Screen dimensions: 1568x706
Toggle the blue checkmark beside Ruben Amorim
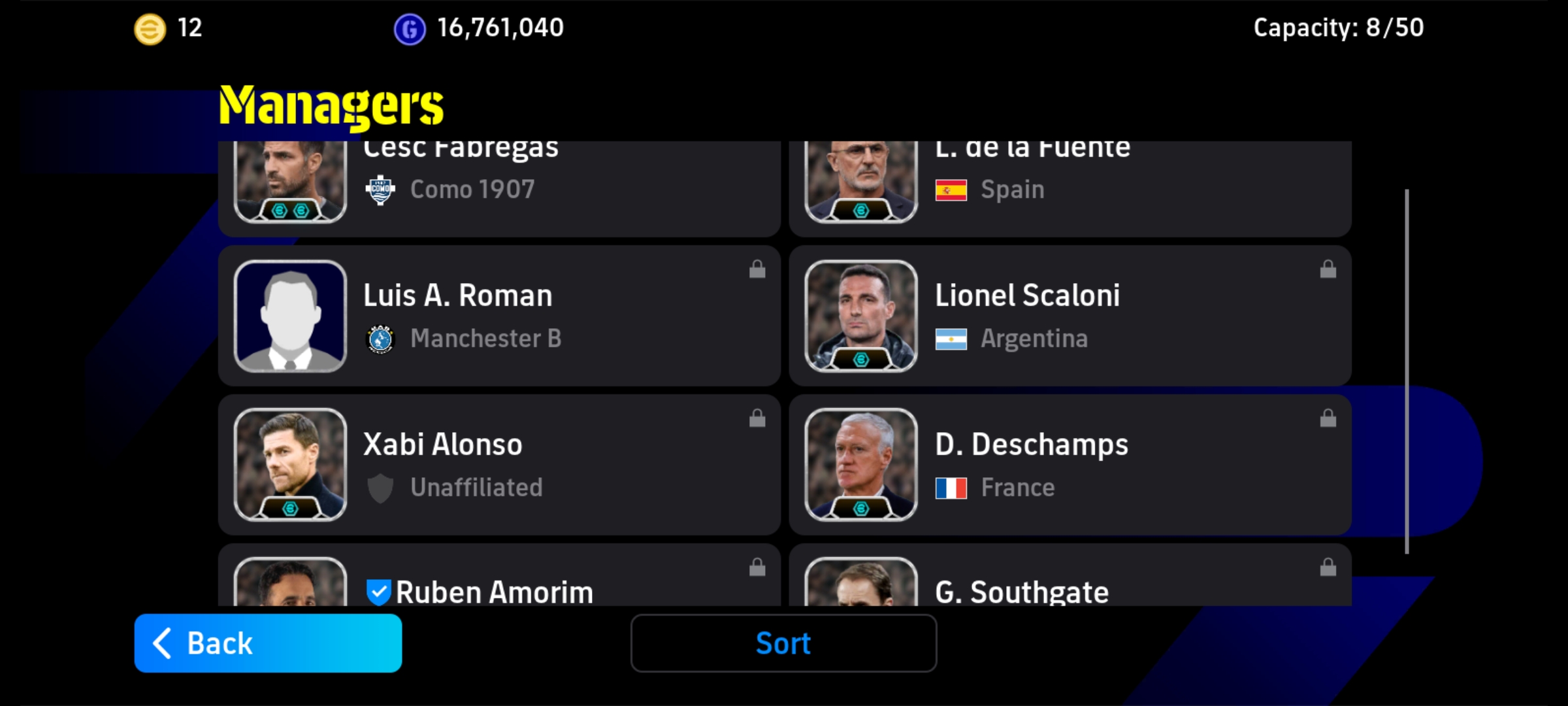(378, 592)
